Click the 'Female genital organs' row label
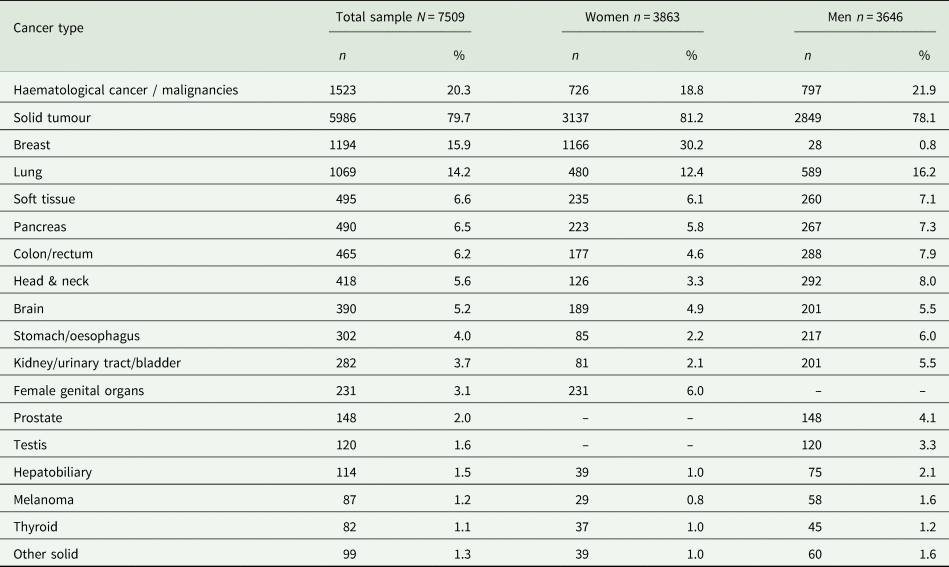 pos(77,390)
